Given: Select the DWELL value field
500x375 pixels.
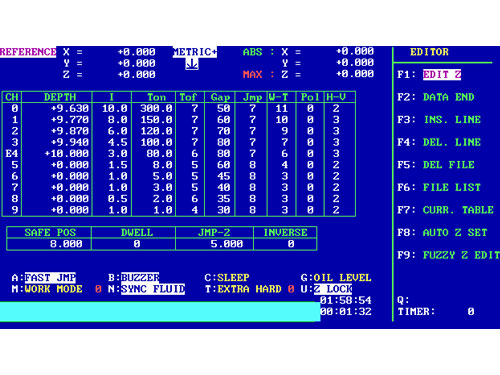Looking at the screenshot, I should [134, 244].
